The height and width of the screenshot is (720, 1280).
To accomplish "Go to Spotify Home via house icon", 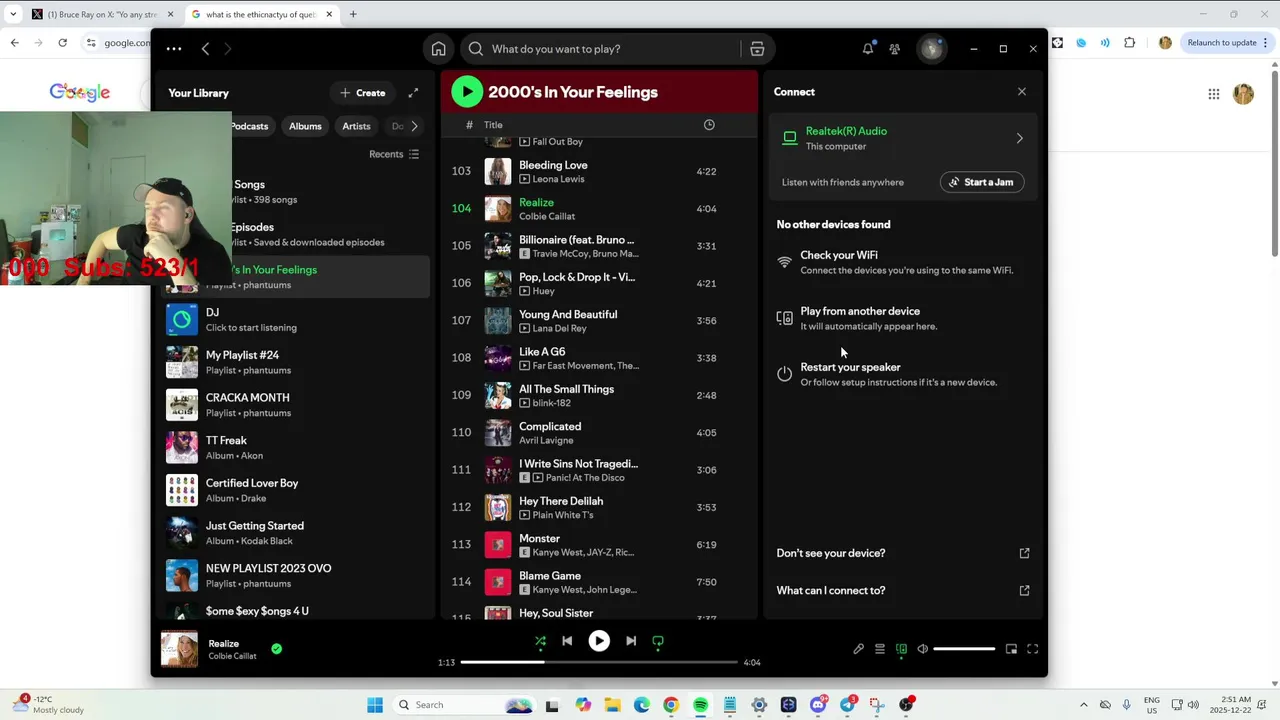I will [x=438, y=49].
